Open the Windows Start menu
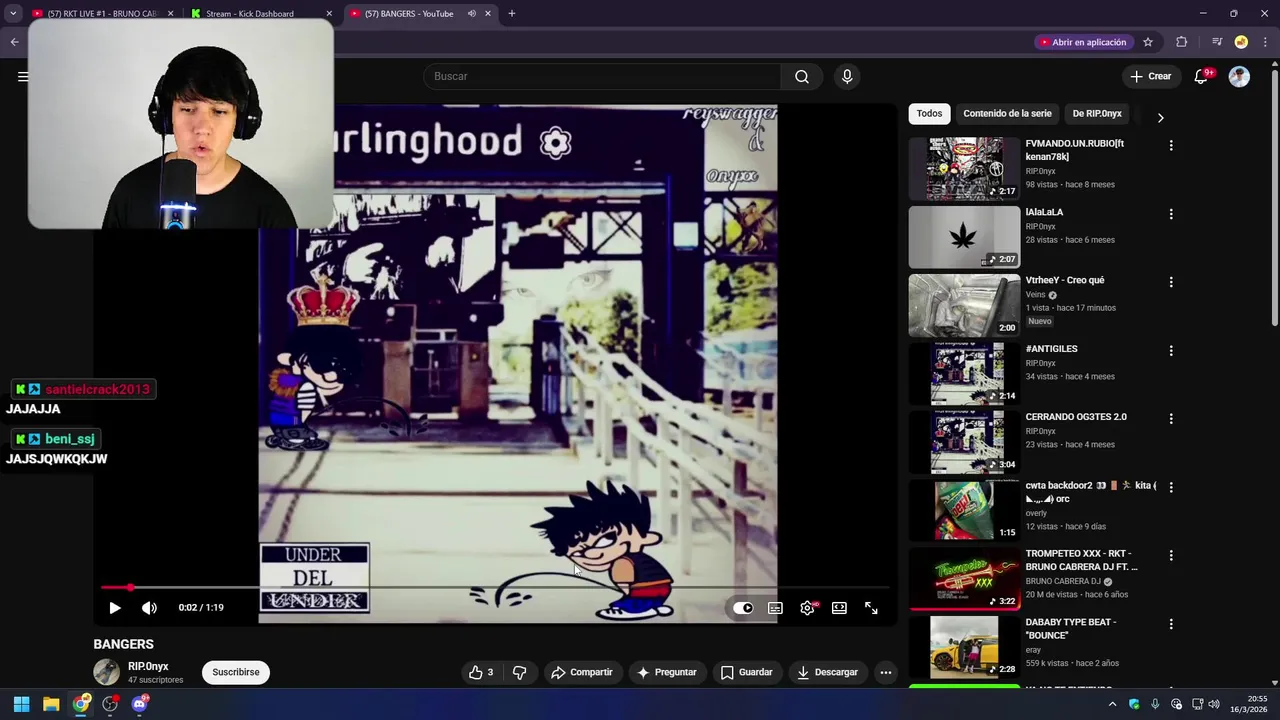The height and width of the screenshot is (720, 1280). tap(21, 704)
